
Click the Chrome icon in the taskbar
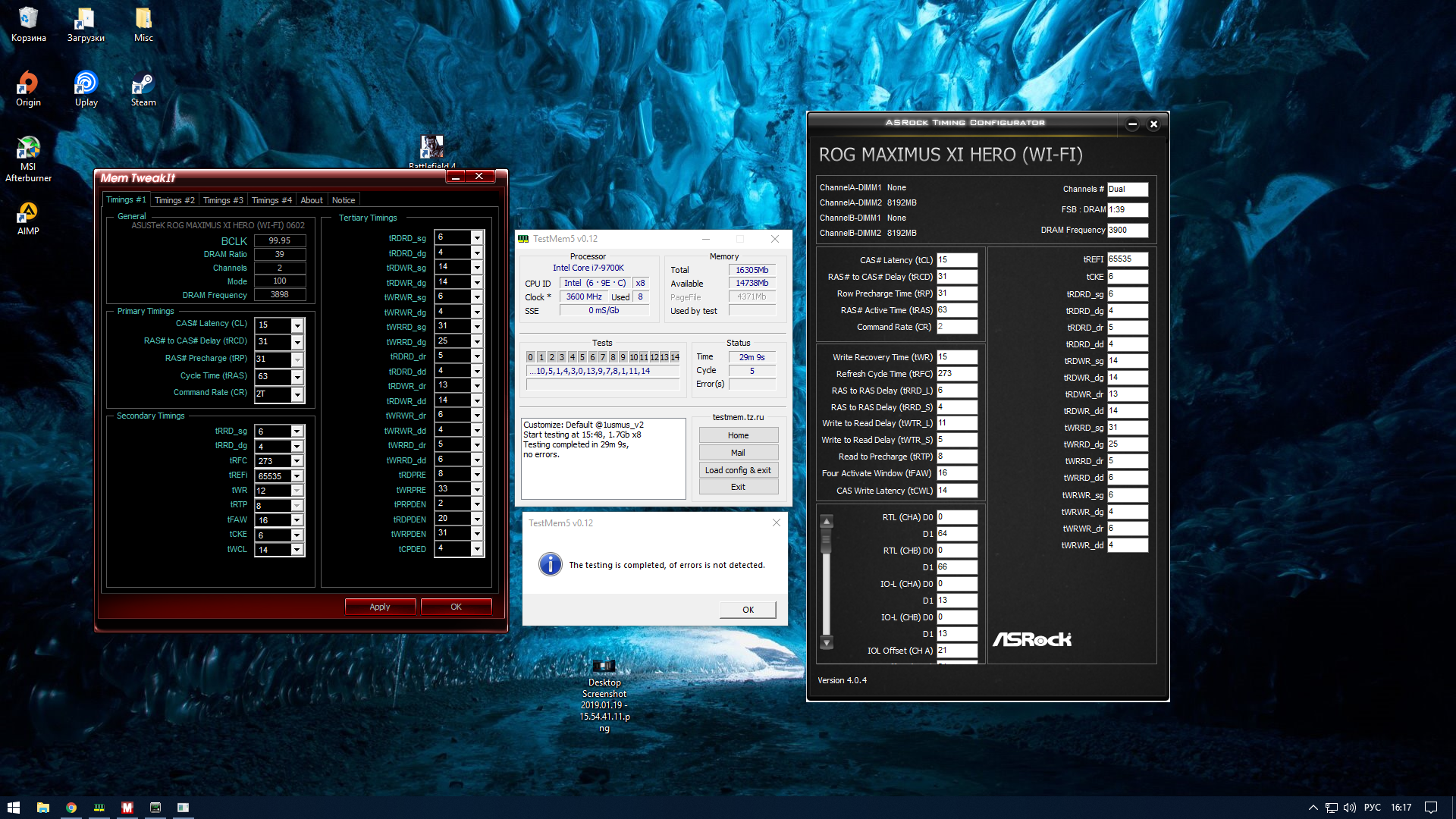71,808
